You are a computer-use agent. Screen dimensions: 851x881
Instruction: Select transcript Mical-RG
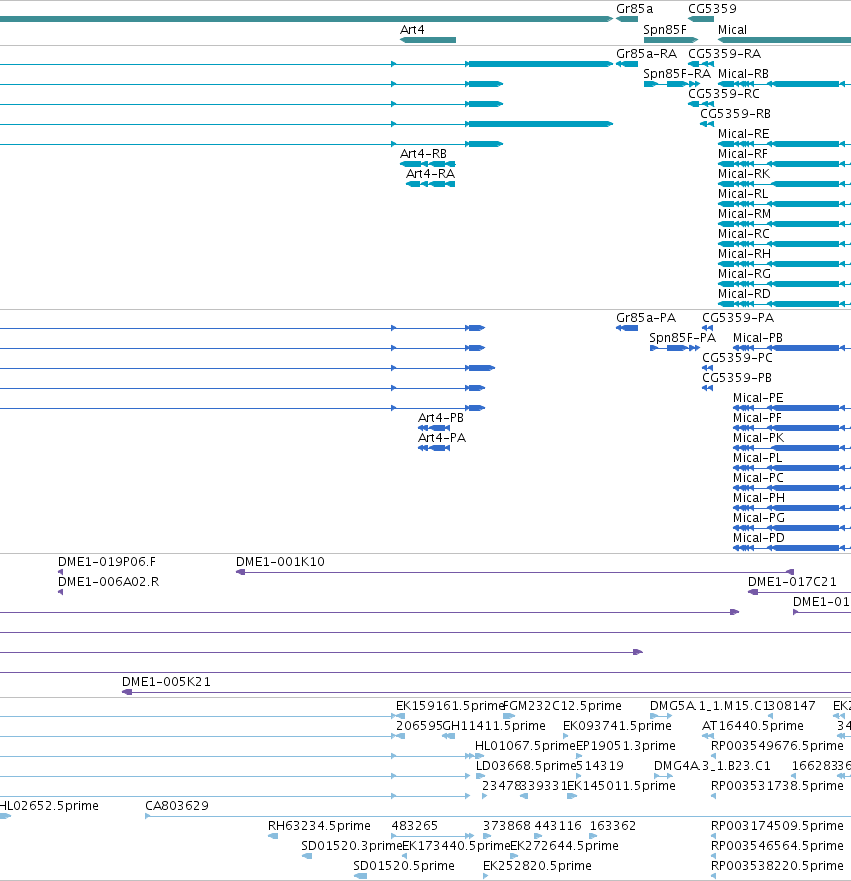(x=784, y=284)
